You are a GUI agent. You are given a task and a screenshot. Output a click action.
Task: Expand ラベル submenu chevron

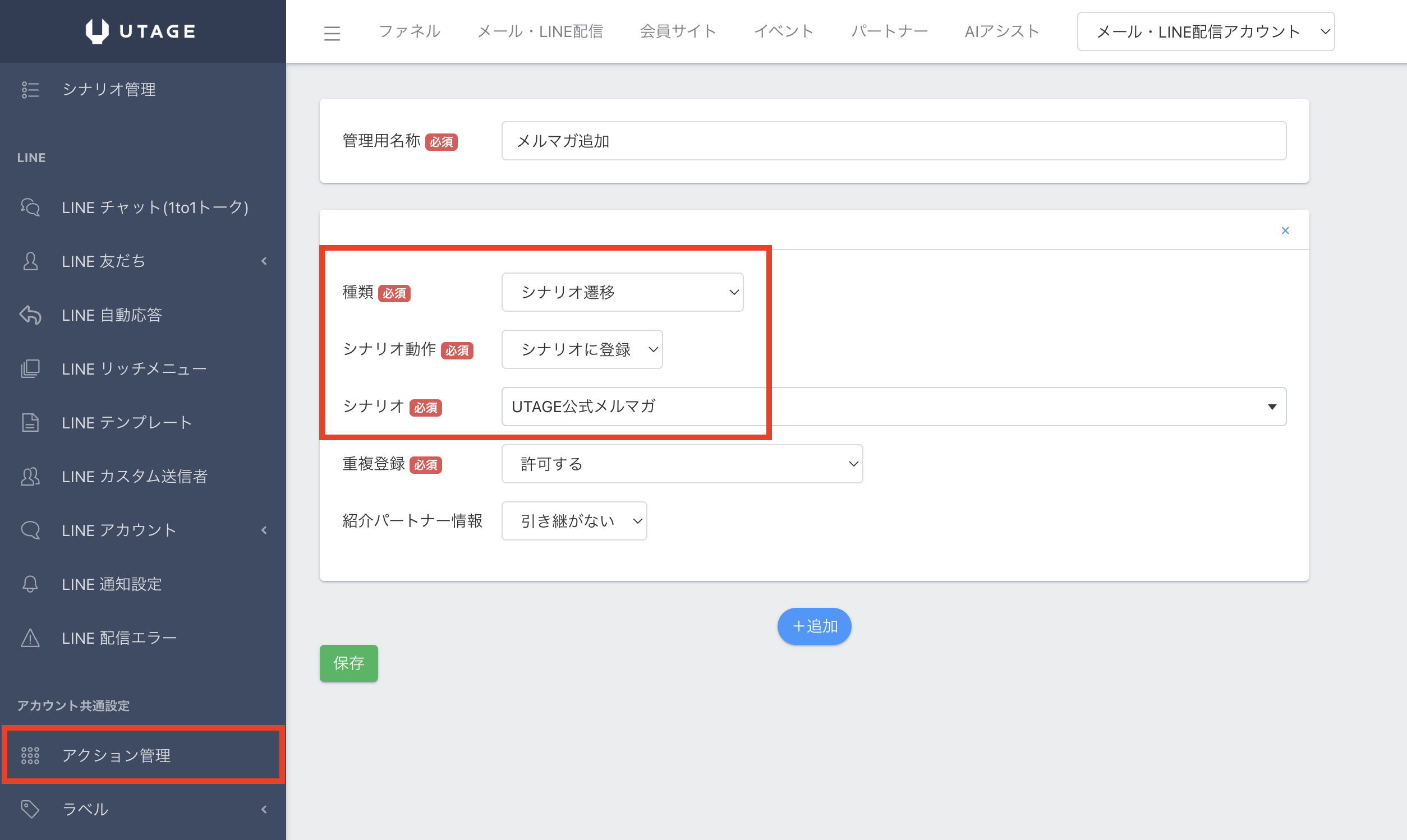(x=264, y=809)
